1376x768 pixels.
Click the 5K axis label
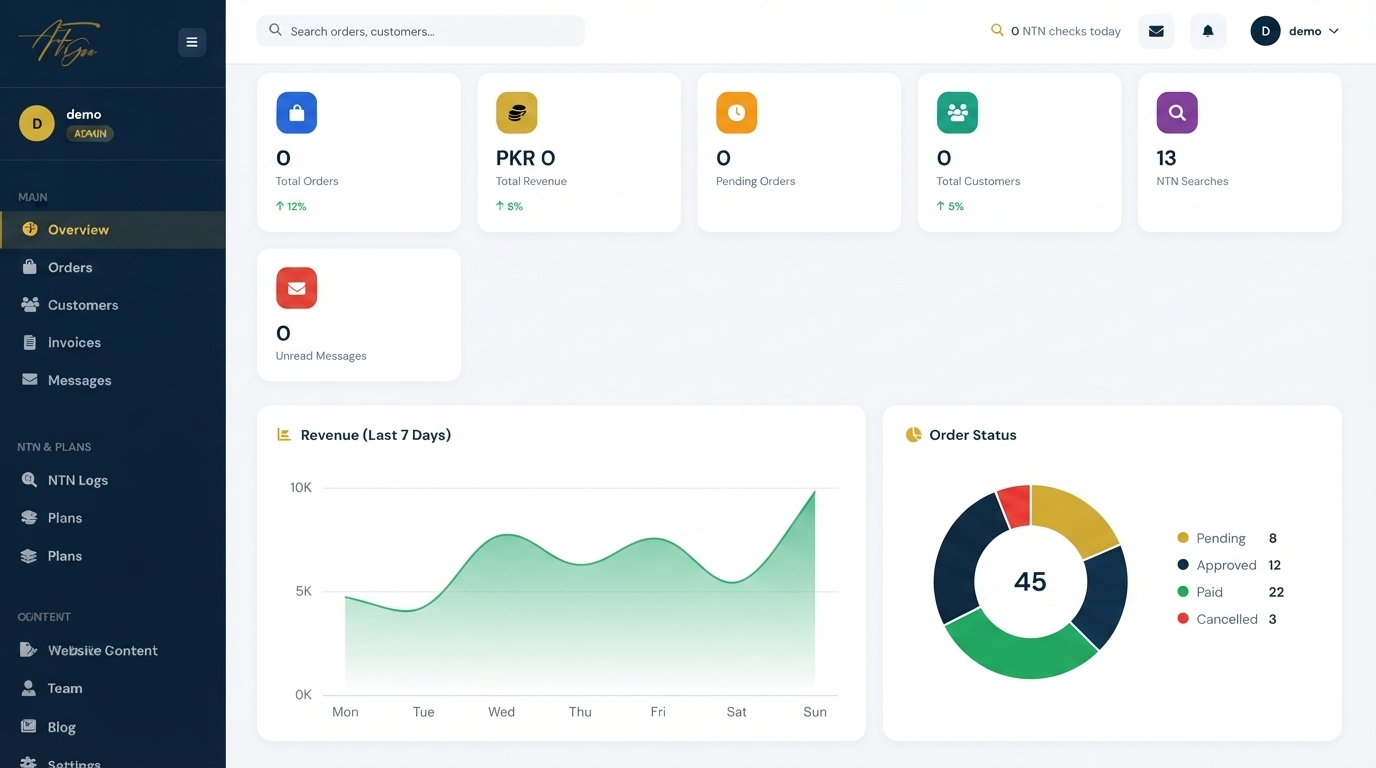(x=304, y=592)
